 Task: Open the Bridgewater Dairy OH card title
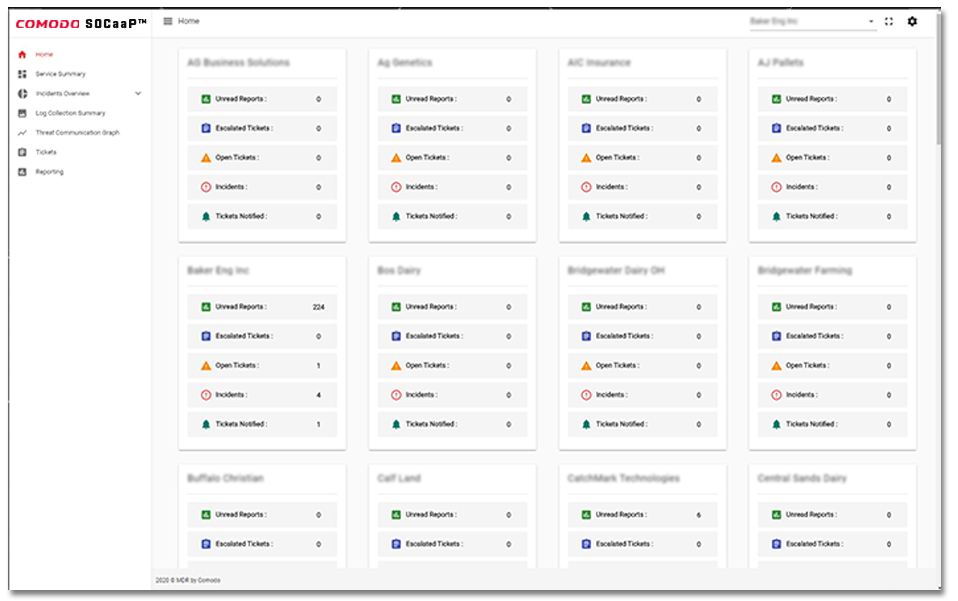point(616,270)
